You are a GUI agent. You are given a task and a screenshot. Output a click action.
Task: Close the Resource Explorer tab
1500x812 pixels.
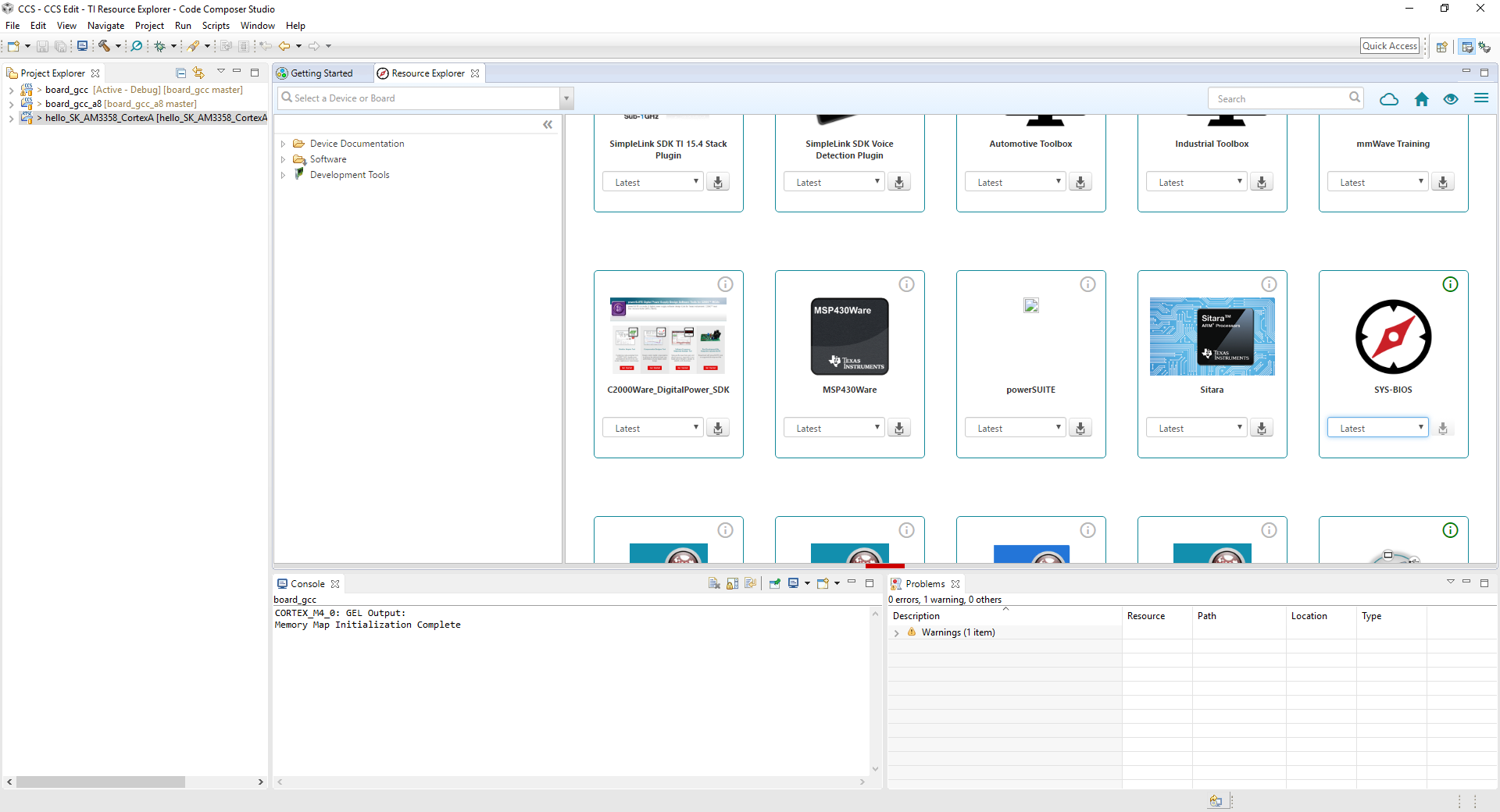click(475, 73)
